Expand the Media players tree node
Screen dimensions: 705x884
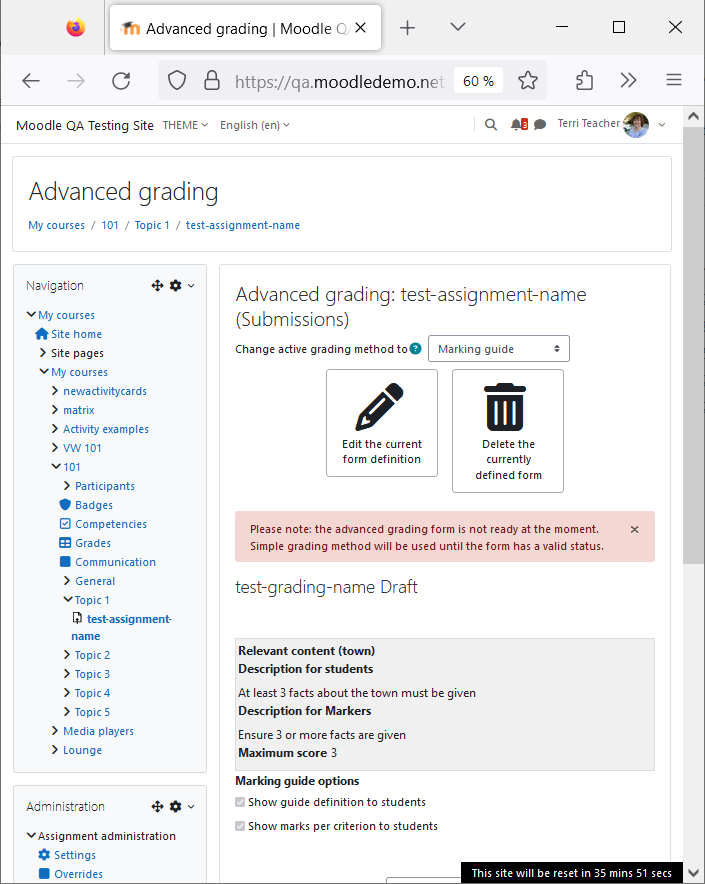point(55,731)
